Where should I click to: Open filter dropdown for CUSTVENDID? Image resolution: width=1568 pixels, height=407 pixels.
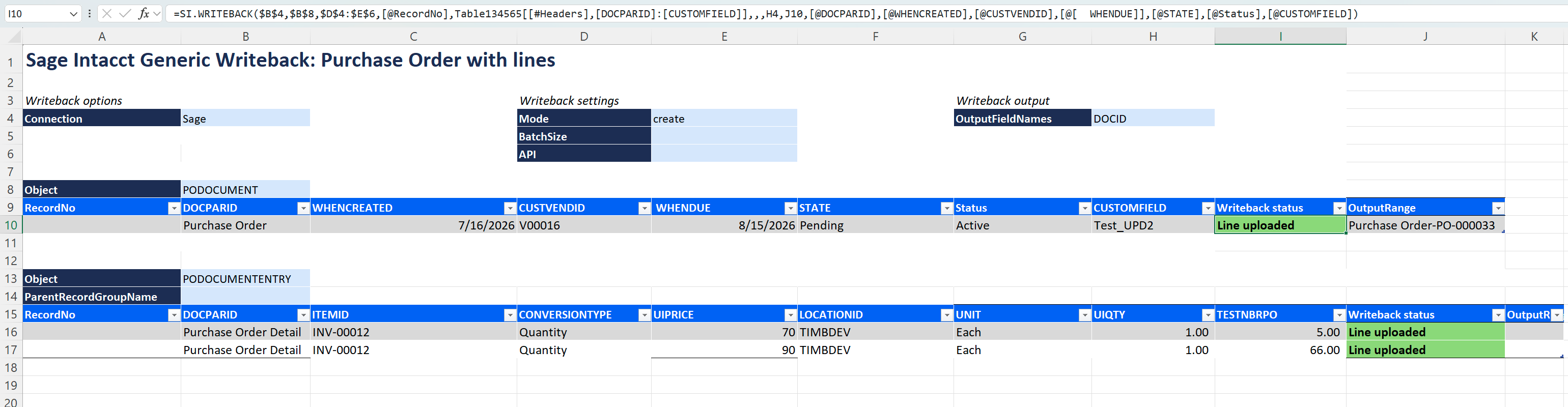click(x=644, y=208)
